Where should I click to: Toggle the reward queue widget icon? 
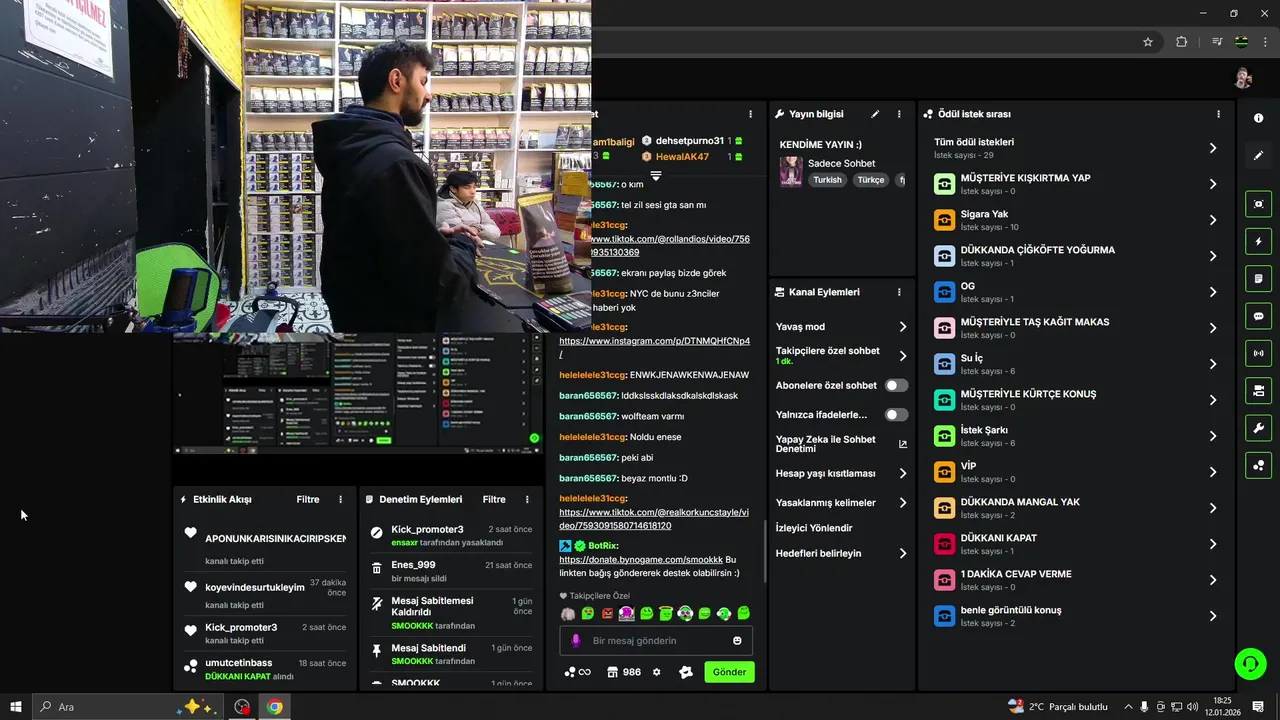click(1258, 465)
